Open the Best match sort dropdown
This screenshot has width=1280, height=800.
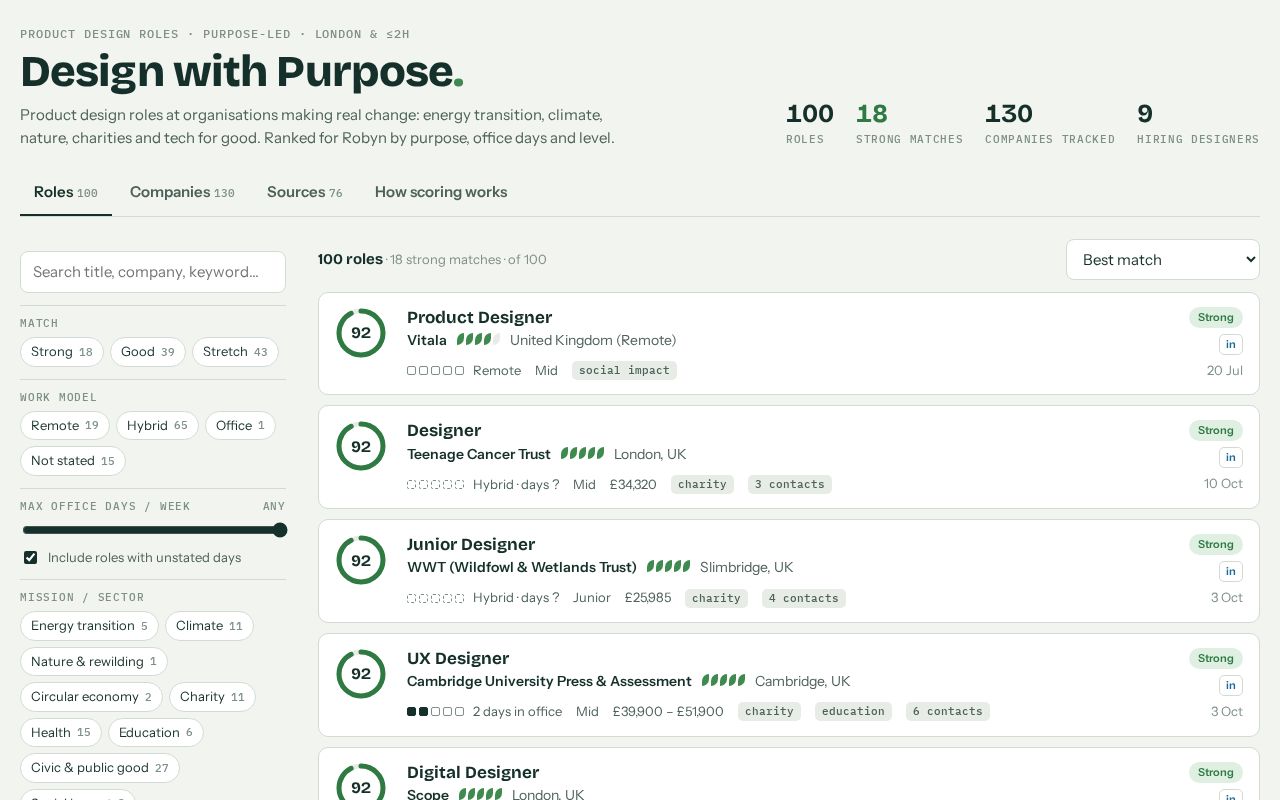coord(1163,260)
